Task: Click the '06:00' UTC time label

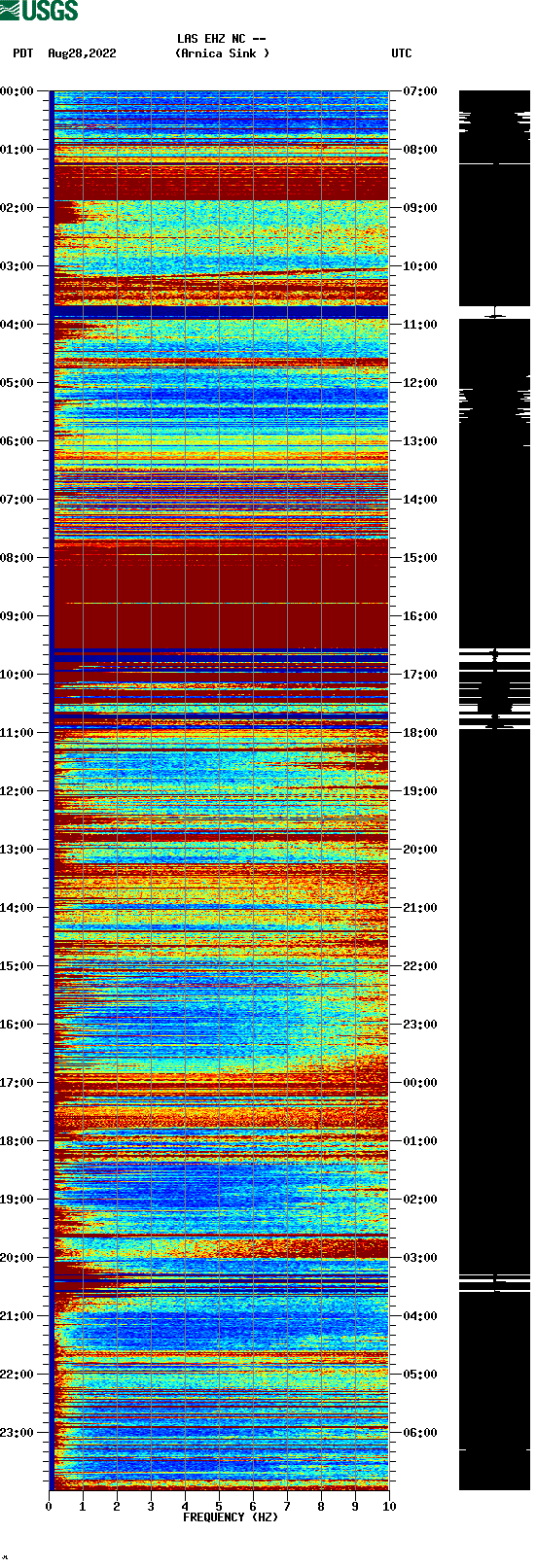Action: (x=419, y=1433)
